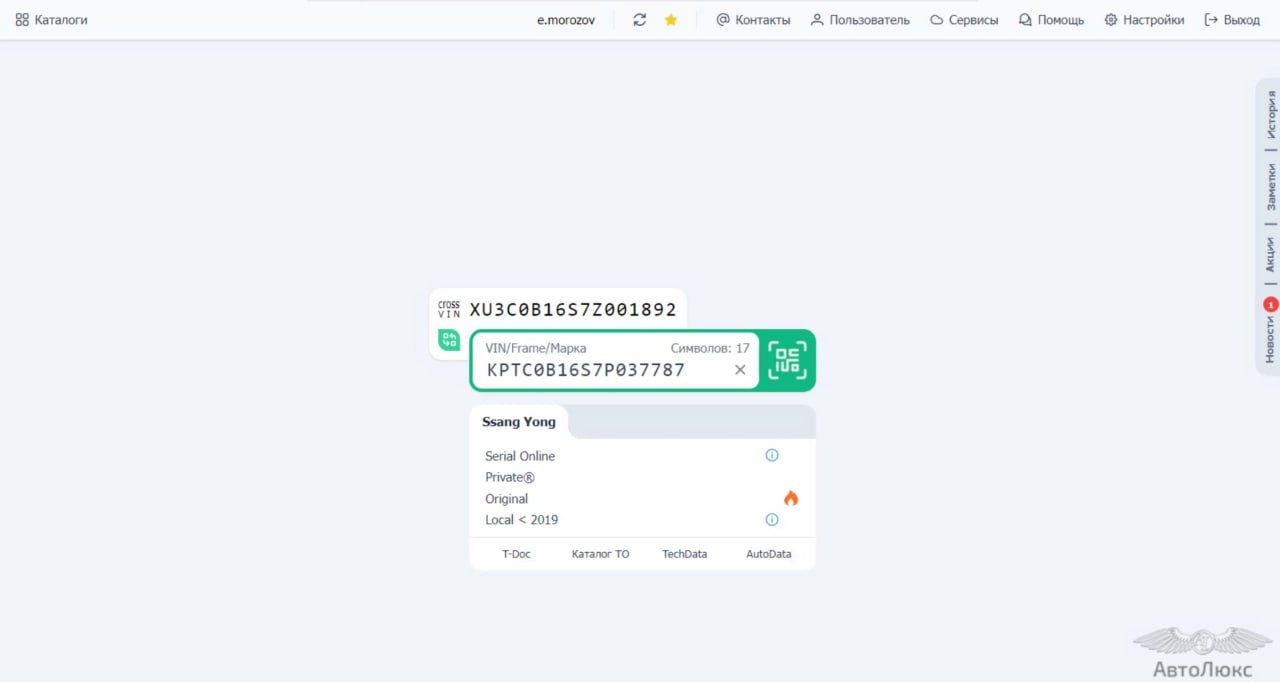The width and height of the screenshot is (1280, 682).
Task: Click the refresh arrows icon in header
Action: 640,20
